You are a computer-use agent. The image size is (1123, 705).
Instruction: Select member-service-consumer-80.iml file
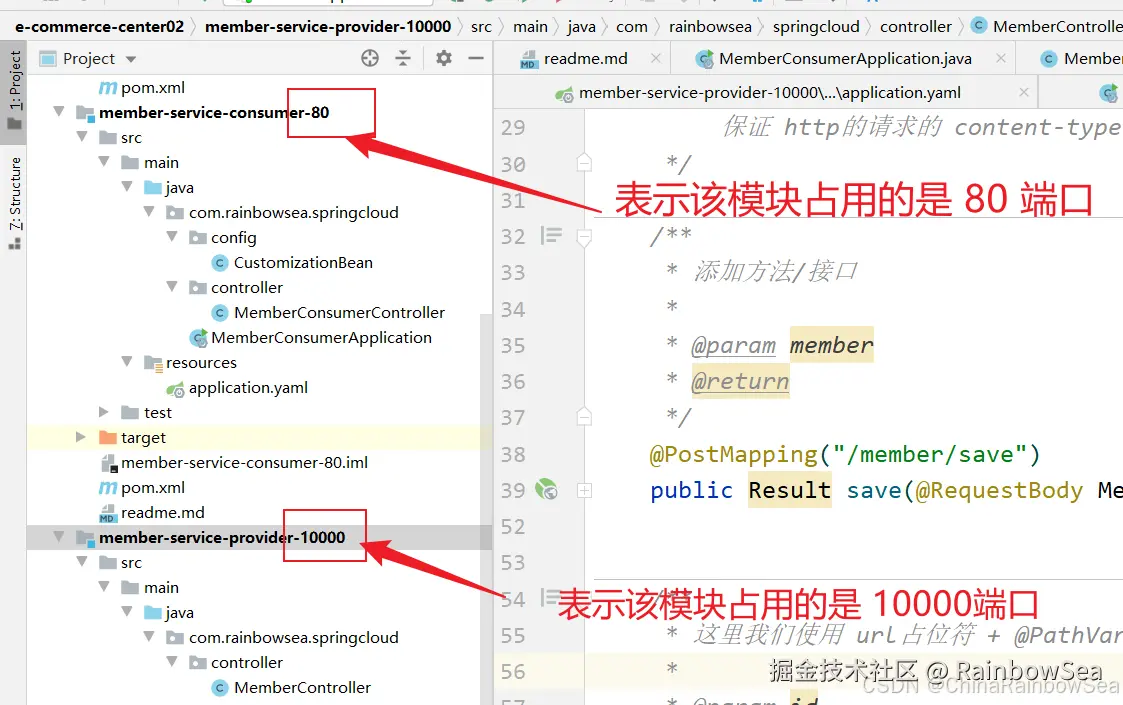tap(244, 463)
